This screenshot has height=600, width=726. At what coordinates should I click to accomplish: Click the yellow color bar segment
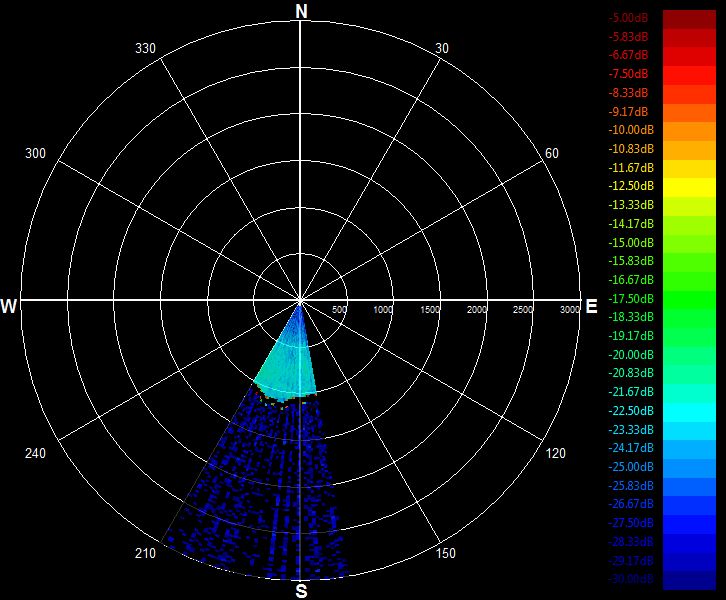[689, 188]
